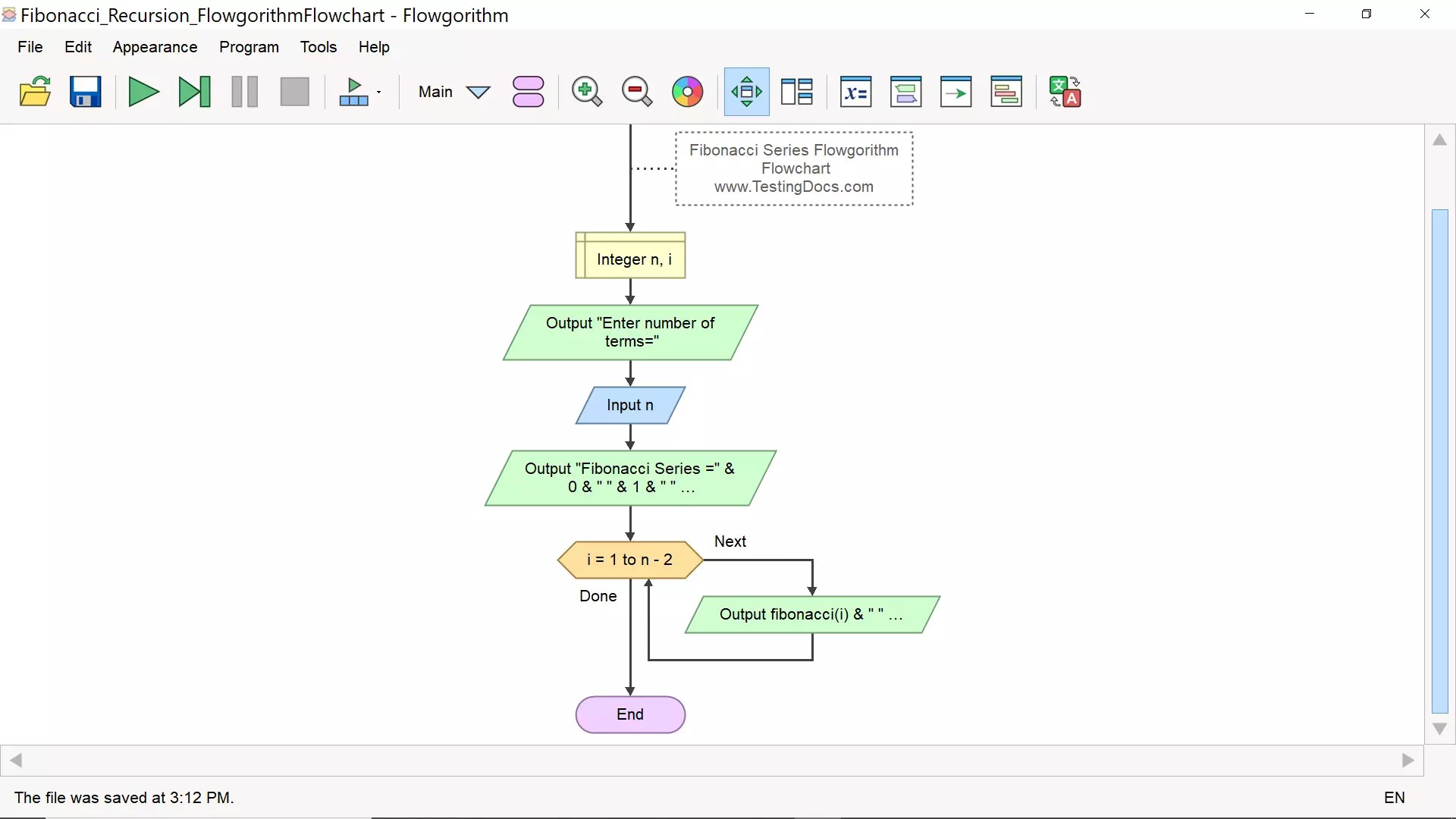Open the Appearance menu
Image resolution: width=1456 pixels, height=819 pixels.
155,47
